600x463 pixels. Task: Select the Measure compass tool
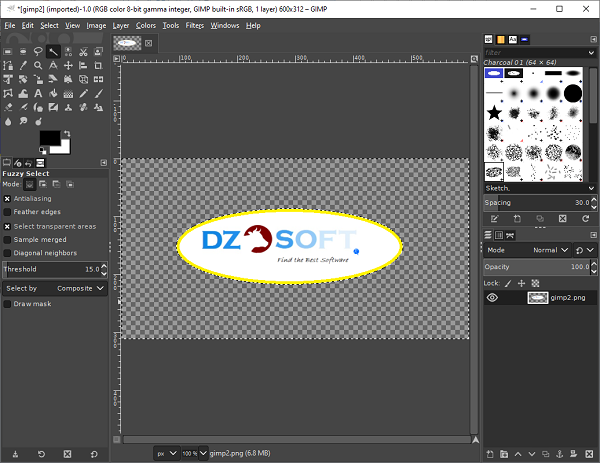(53, 65)
